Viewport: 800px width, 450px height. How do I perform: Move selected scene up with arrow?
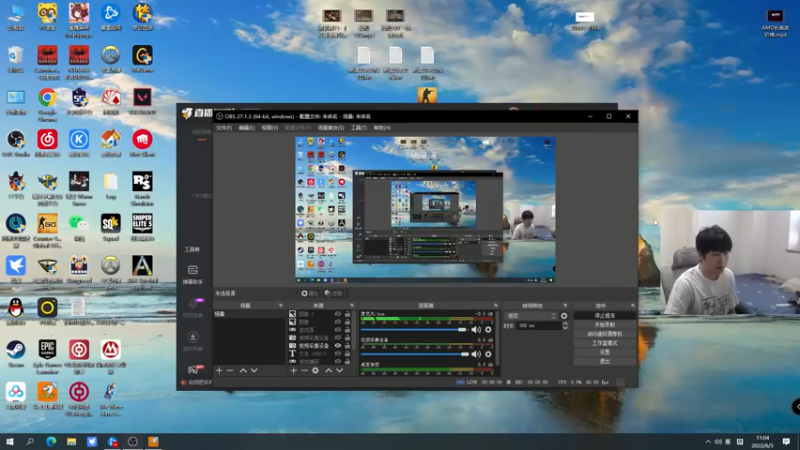[x=242, y=370]
